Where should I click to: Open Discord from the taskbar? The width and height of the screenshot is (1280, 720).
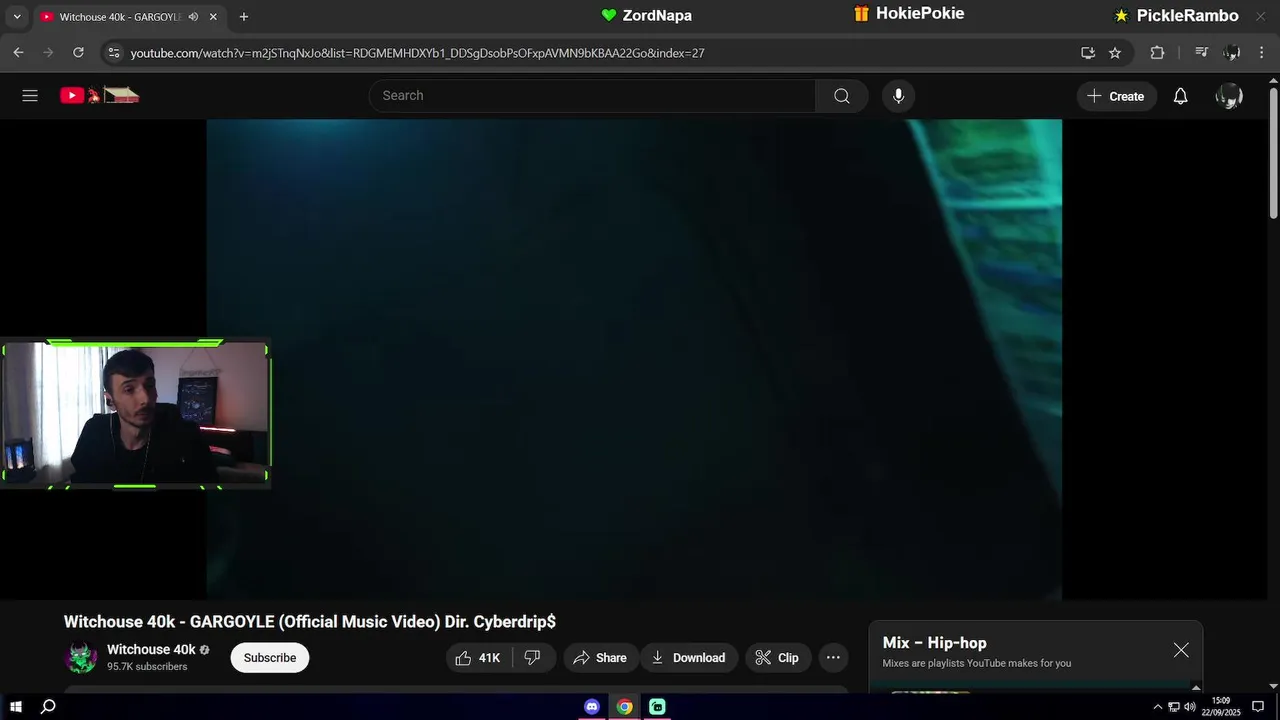[x=592, y=707]
